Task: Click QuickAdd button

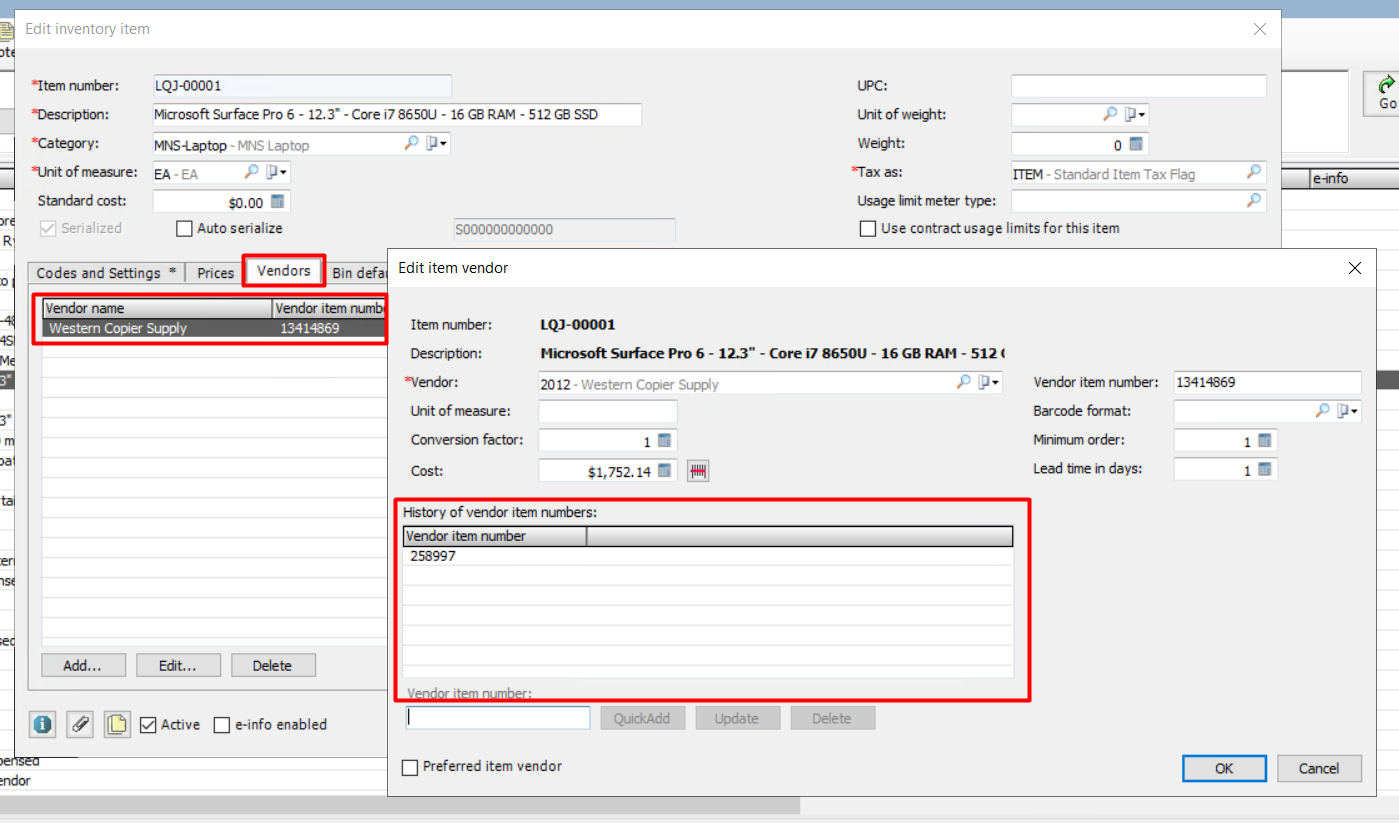Action: tap(642, 718)
